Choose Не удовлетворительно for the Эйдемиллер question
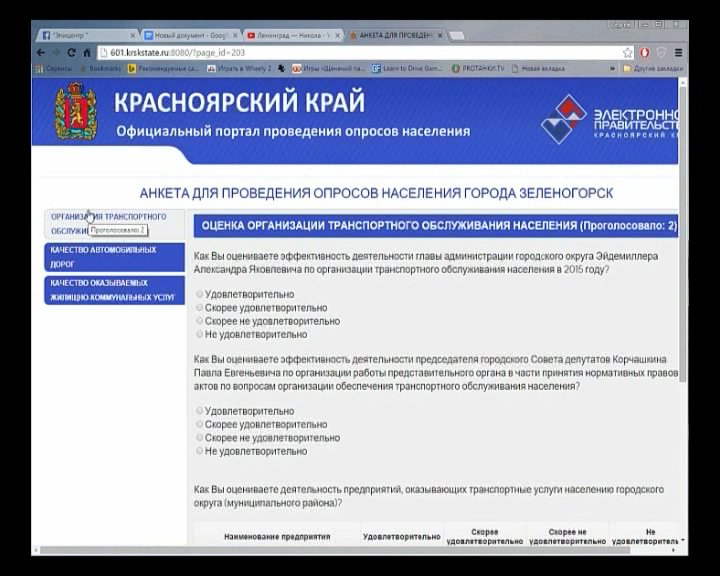Screen dimensions: 720x576 pos(199,334)
